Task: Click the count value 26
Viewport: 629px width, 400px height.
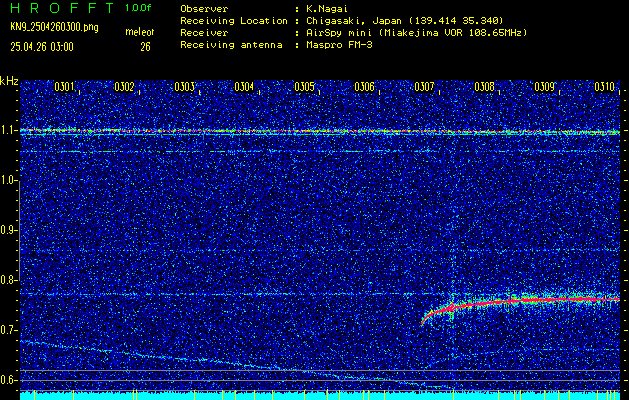Action: pyautogui.click(x=145, y=47)
